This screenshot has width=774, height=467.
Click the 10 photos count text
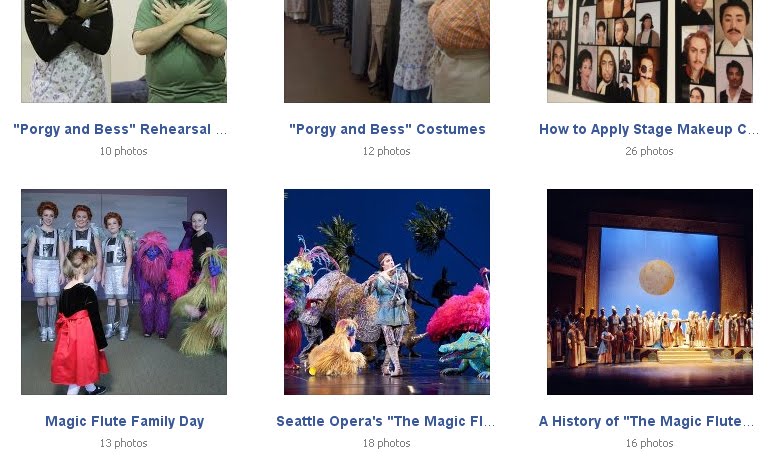[123, 151]
